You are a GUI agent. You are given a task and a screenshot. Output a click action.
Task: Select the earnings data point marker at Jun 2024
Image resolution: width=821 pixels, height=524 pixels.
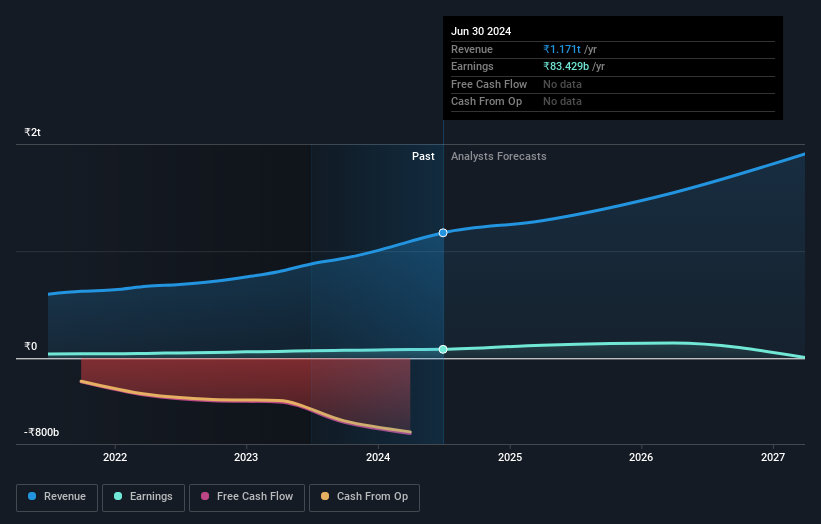tap(443, 349)
